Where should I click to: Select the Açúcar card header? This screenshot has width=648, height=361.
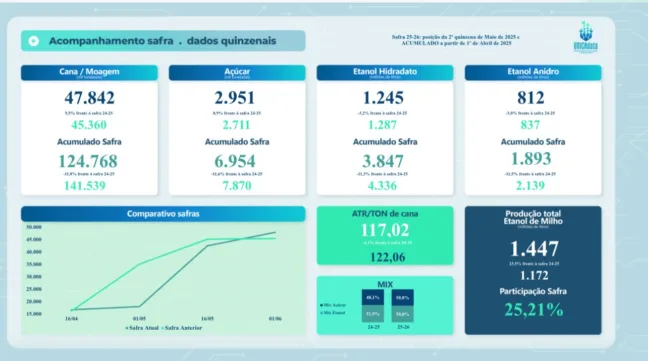(x=237, y=73)
